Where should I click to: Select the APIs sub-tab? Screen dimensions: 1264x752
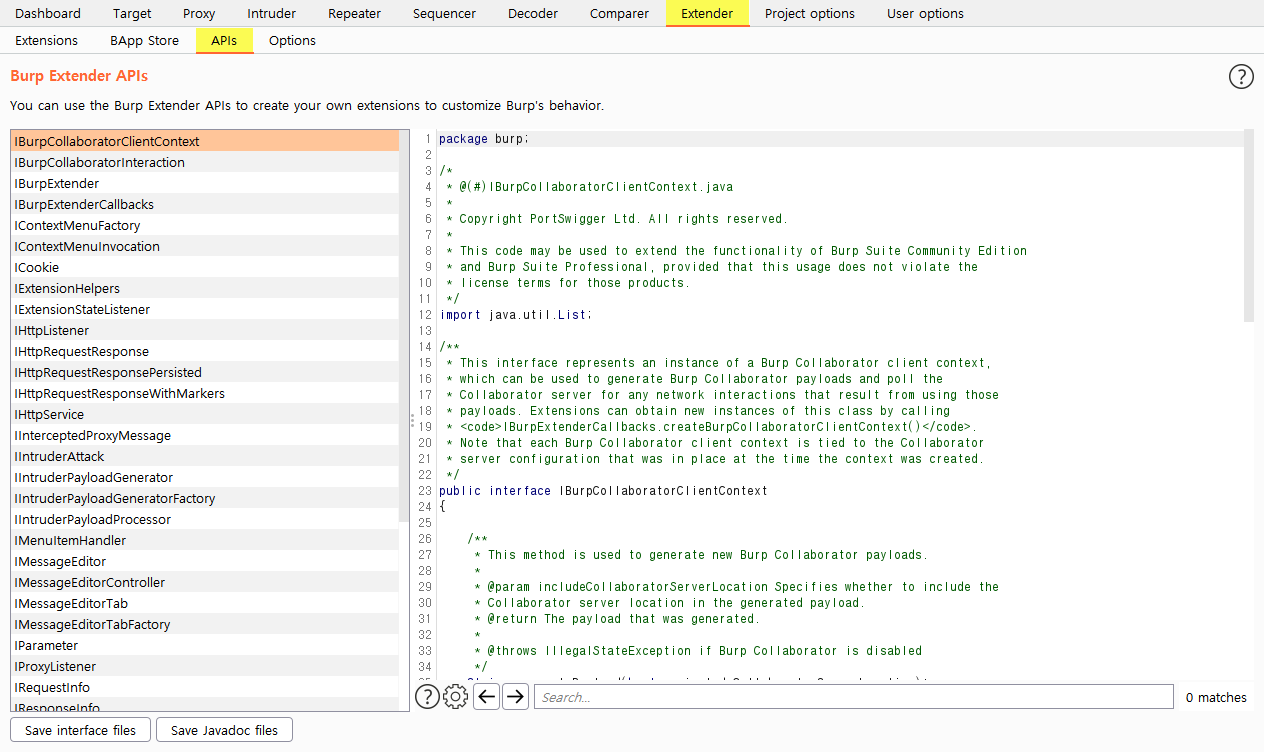(224, 40)
